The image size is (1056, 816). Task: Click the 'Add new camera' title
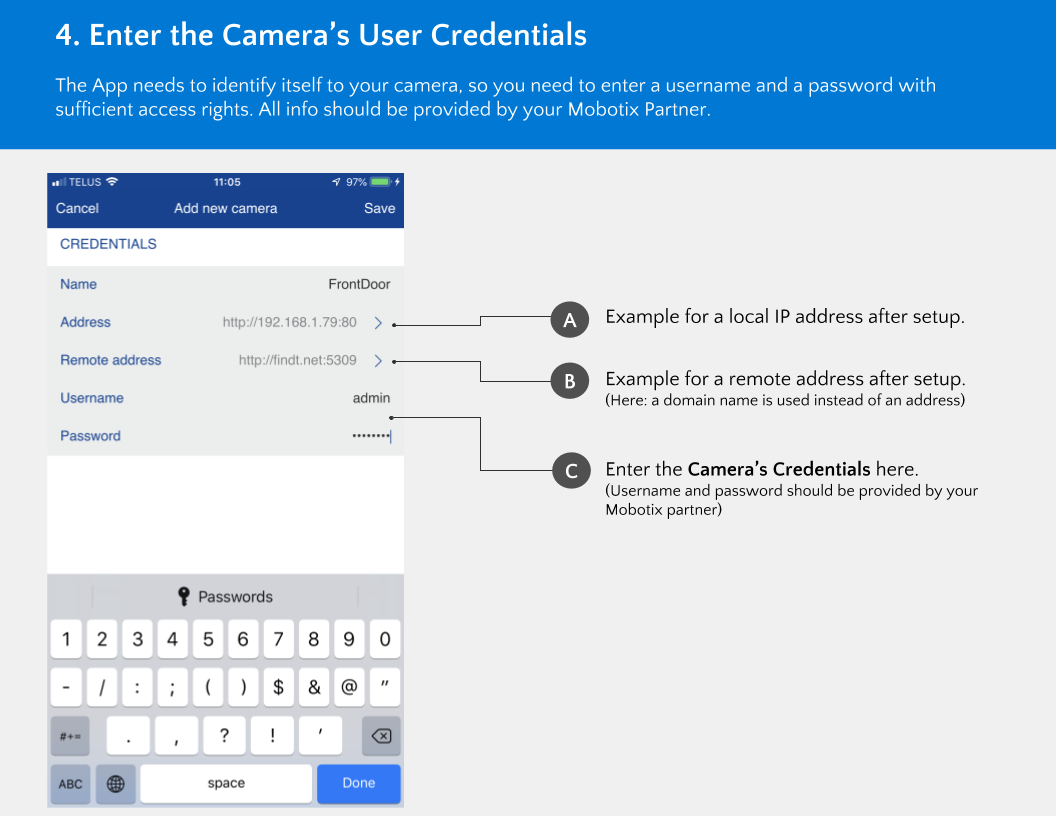[x=226, y=208]
